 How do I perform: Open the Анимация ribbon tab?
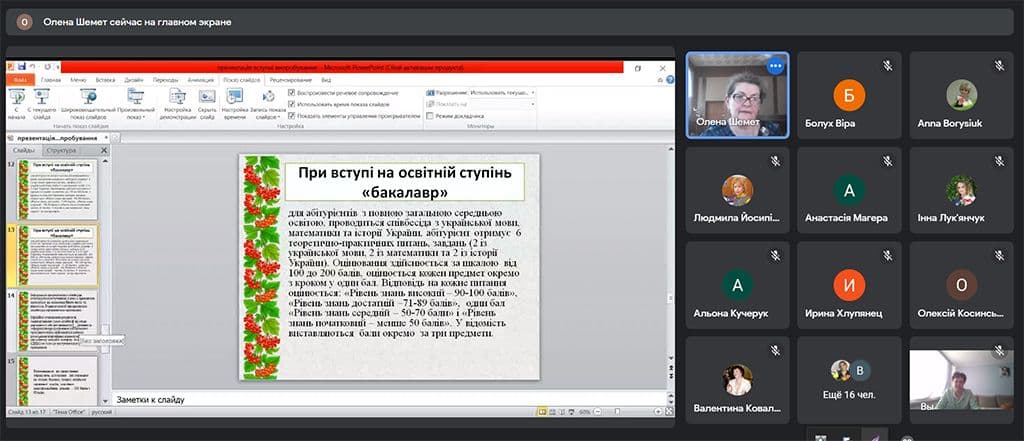[200, 80]
